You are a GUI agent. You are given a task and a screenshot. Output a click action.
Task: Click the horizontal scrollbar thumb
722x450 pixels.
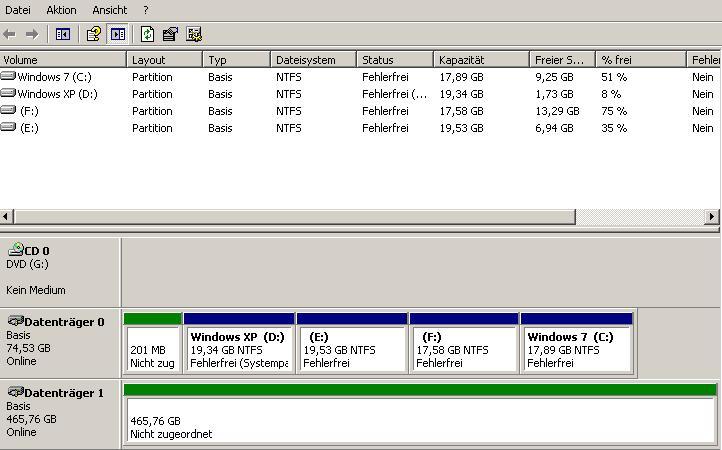[x=295, y=216]
